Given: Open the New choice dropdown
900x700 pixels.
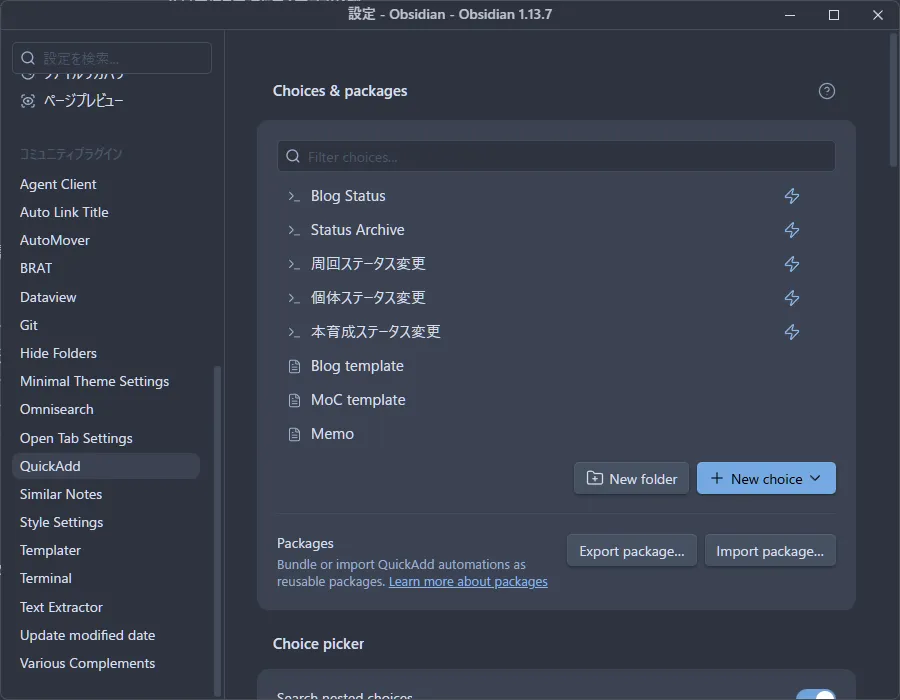Looking at the screenshot, I should pos(766,479).
